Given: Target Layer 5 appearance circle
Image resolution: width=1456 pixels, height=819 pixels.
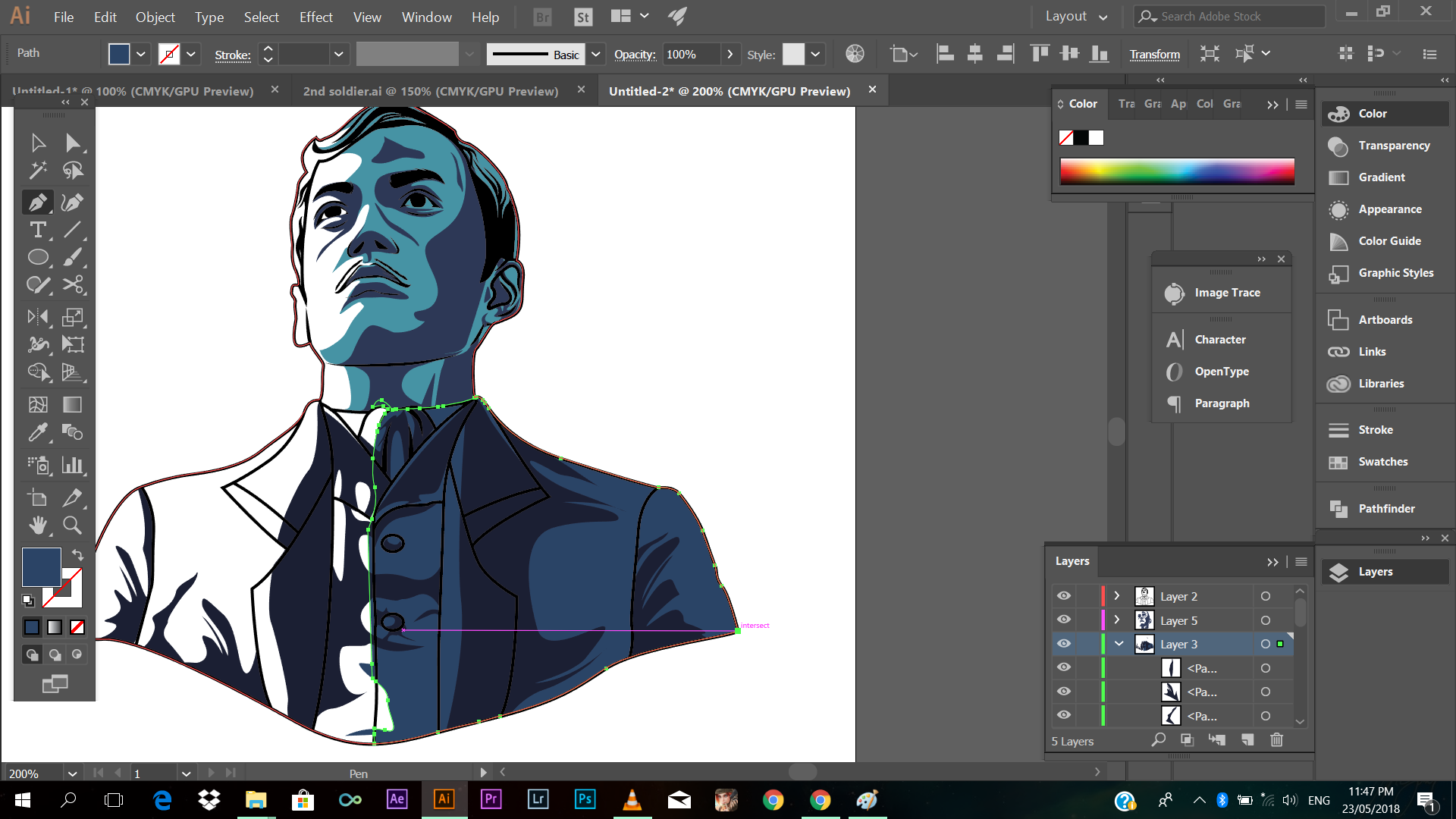Looking at the screenshot, I should tap(1266, 620).
